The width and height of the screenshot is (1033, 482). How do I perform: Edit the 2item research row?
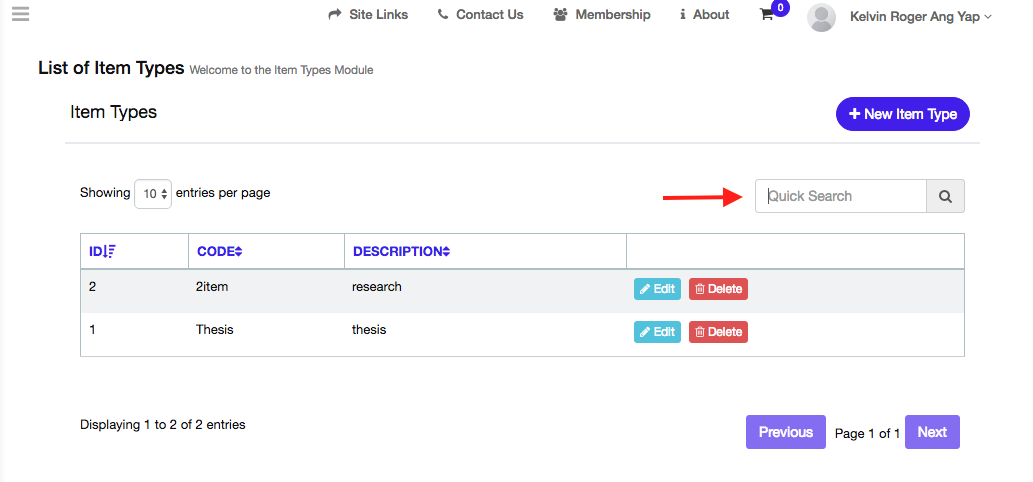point(657,289)
